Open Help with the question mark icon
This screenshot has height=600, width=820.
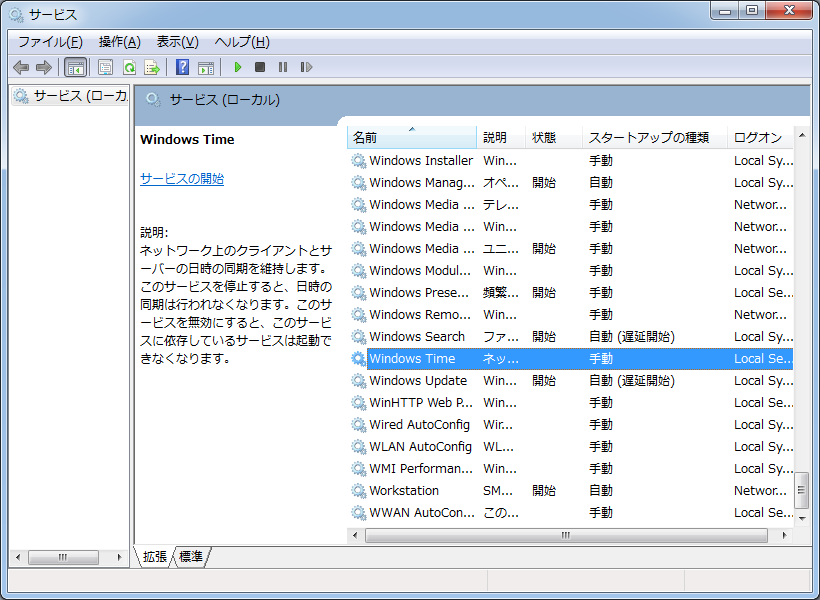point(182,67)
